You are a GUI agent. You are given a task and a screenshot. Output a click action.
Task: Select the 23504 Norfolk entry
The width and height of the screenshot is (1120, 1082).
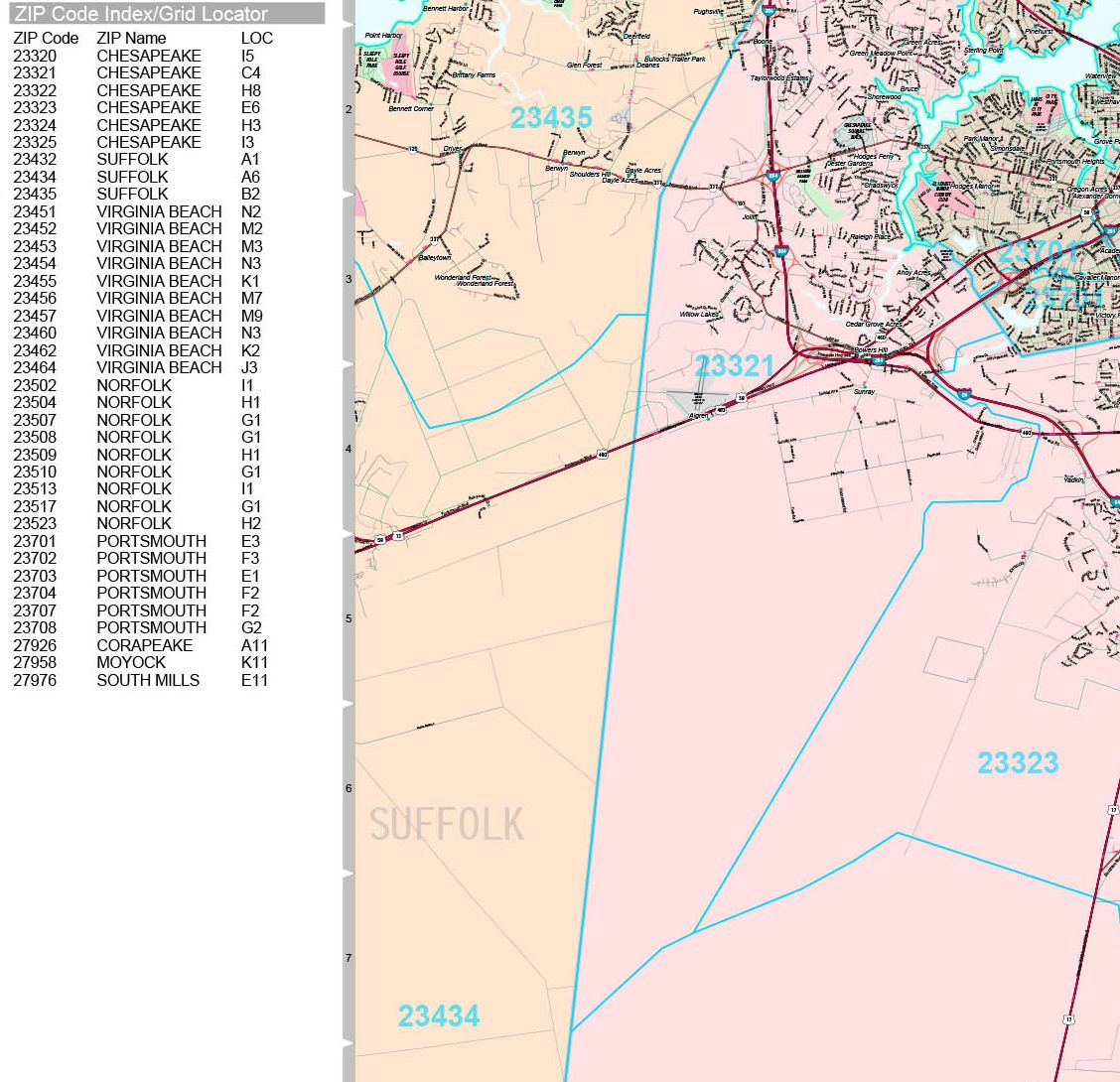coord(143,402)
